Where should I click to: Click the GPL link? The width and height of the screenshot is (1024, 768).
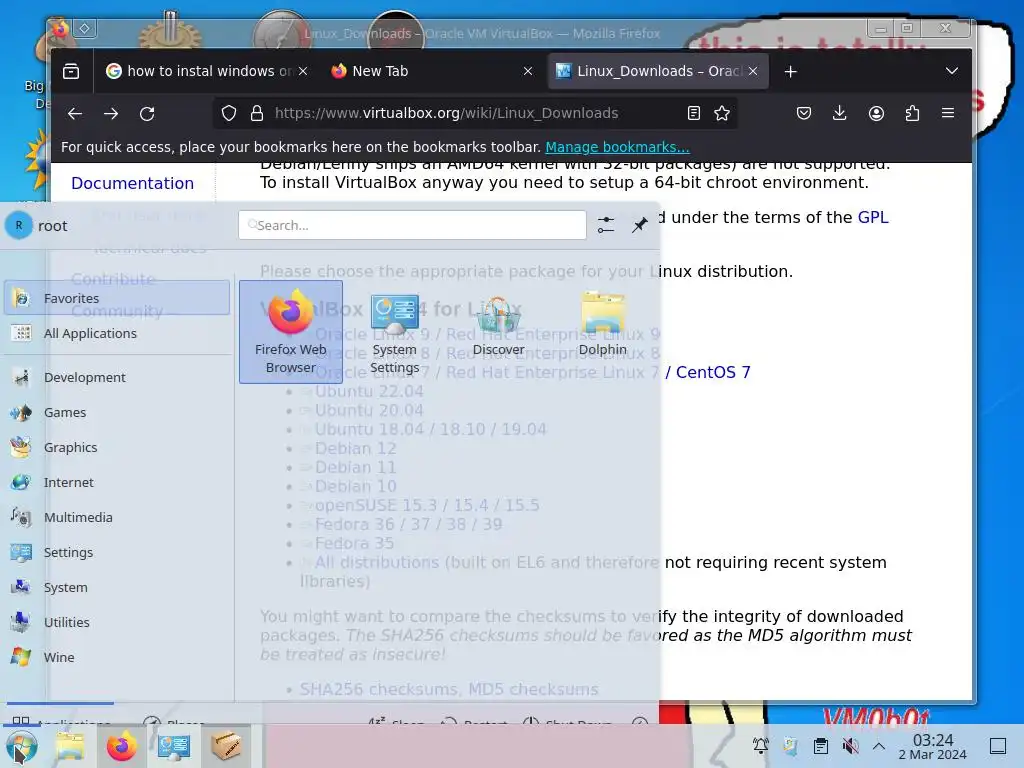[873, 217]
